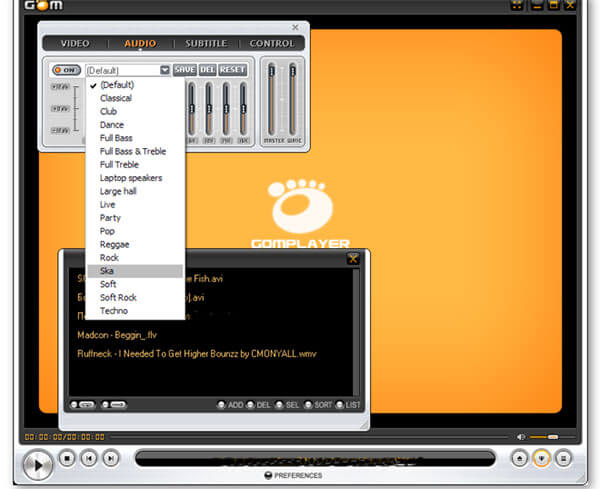Close the control panel window

295,27
